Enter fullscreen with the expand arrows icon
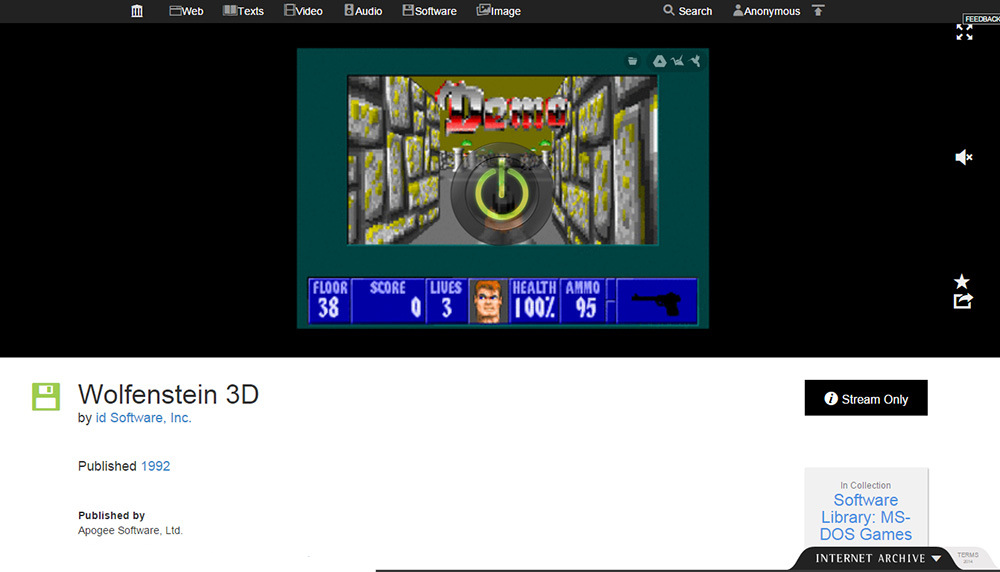Viewport: 1000px width, 572px height. tap(964, 32)
